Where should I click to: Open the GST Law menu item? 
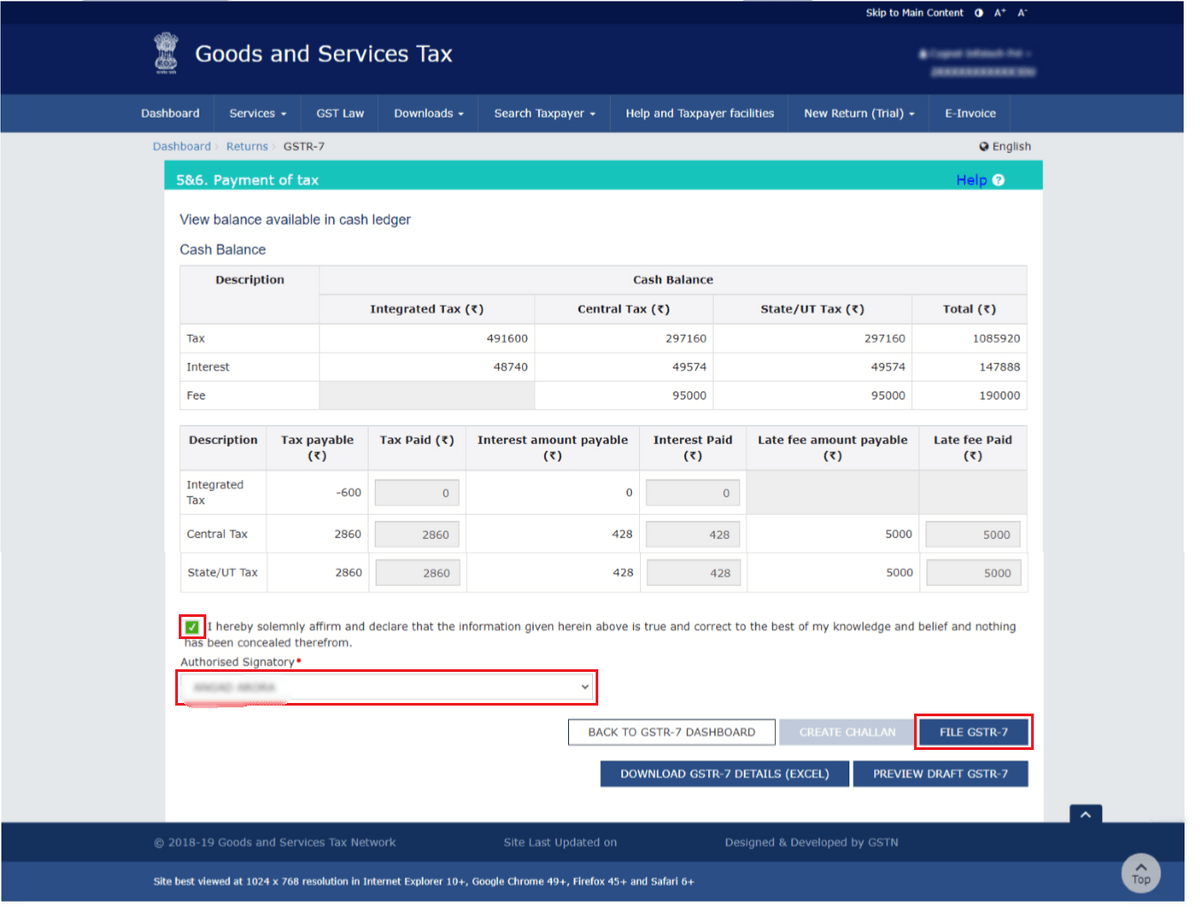click(340, 113)
